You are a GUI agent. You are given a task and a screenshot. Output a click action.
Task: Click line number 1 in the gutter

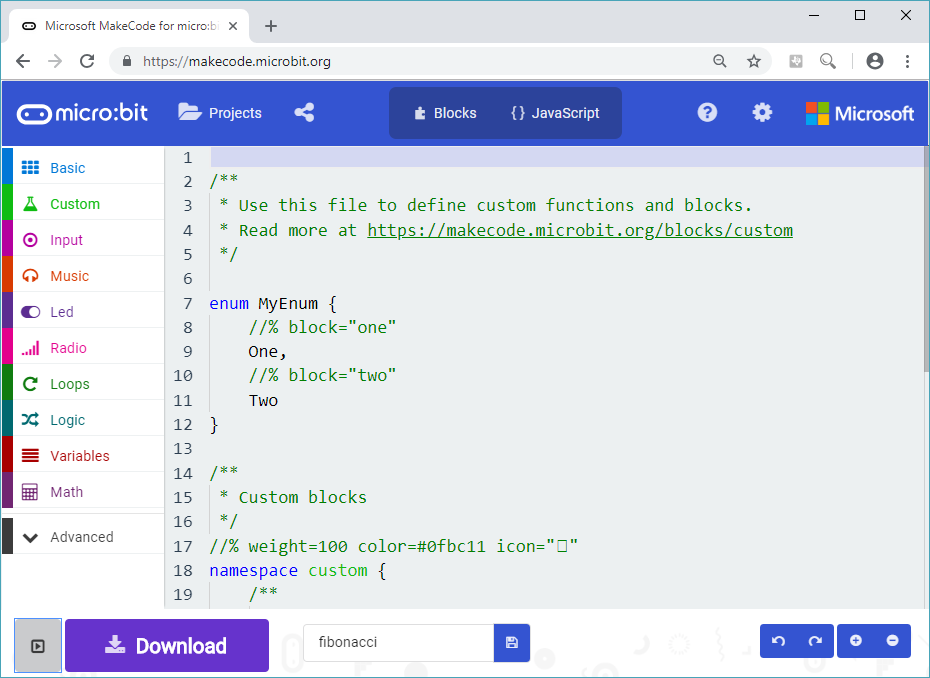(188, 158)
